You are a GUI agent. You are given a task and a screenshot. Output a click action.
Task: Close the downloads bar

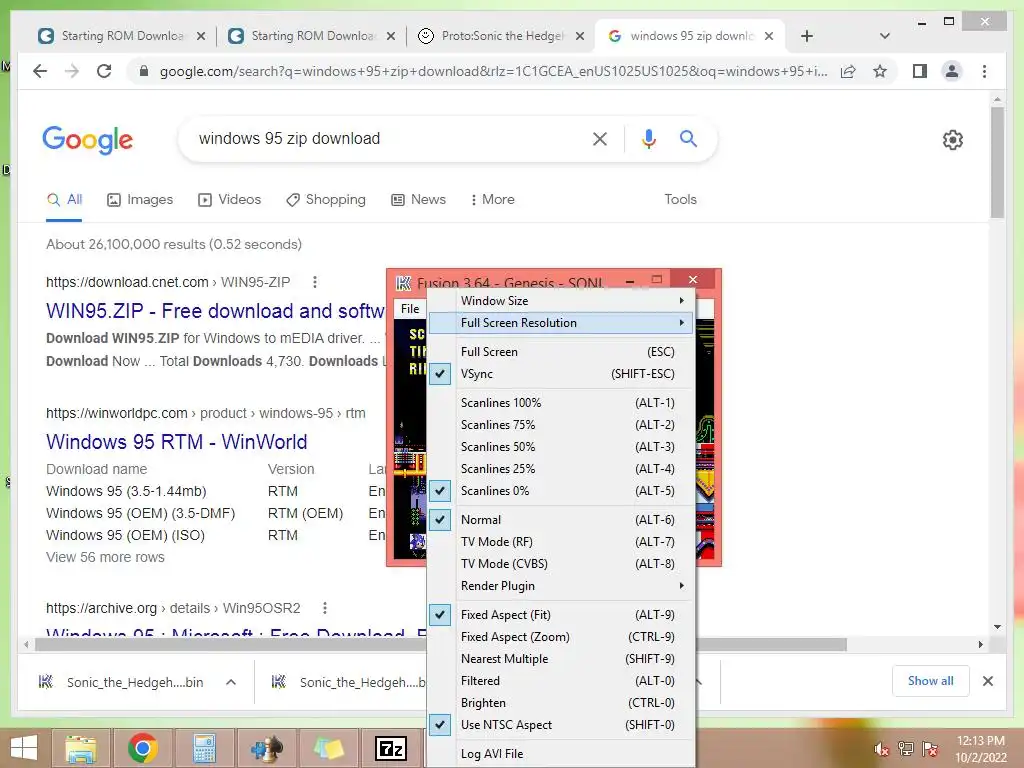987,681
